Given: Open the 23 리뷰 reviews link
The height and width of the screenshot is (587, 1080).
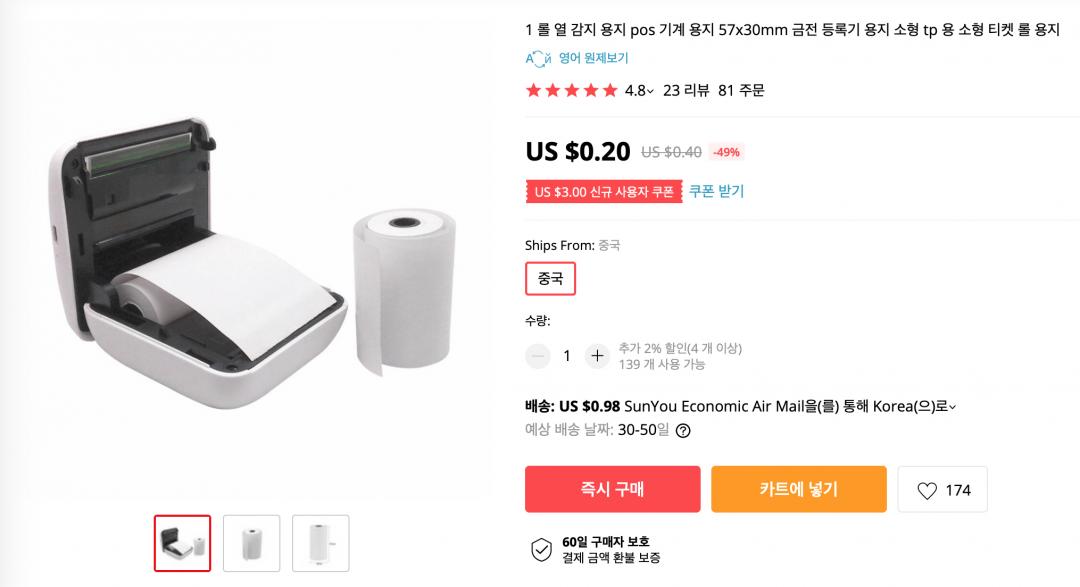Looking at the screenshot, I should tap(685, 91).
